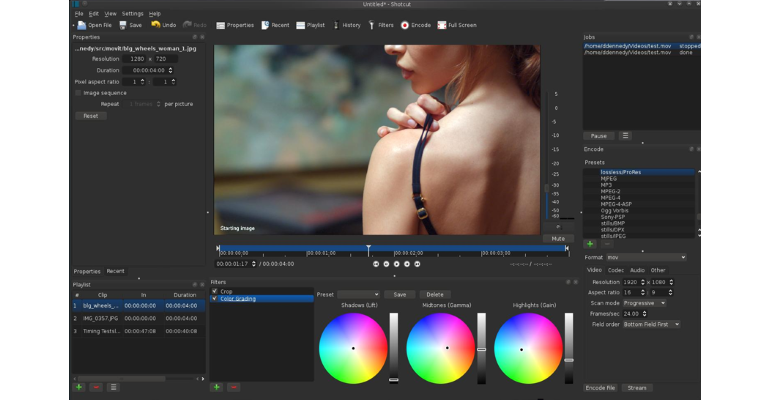The width and height of the screenshot is (770, 400).
Task: Open the Settings menu
Action: point(133,14)
